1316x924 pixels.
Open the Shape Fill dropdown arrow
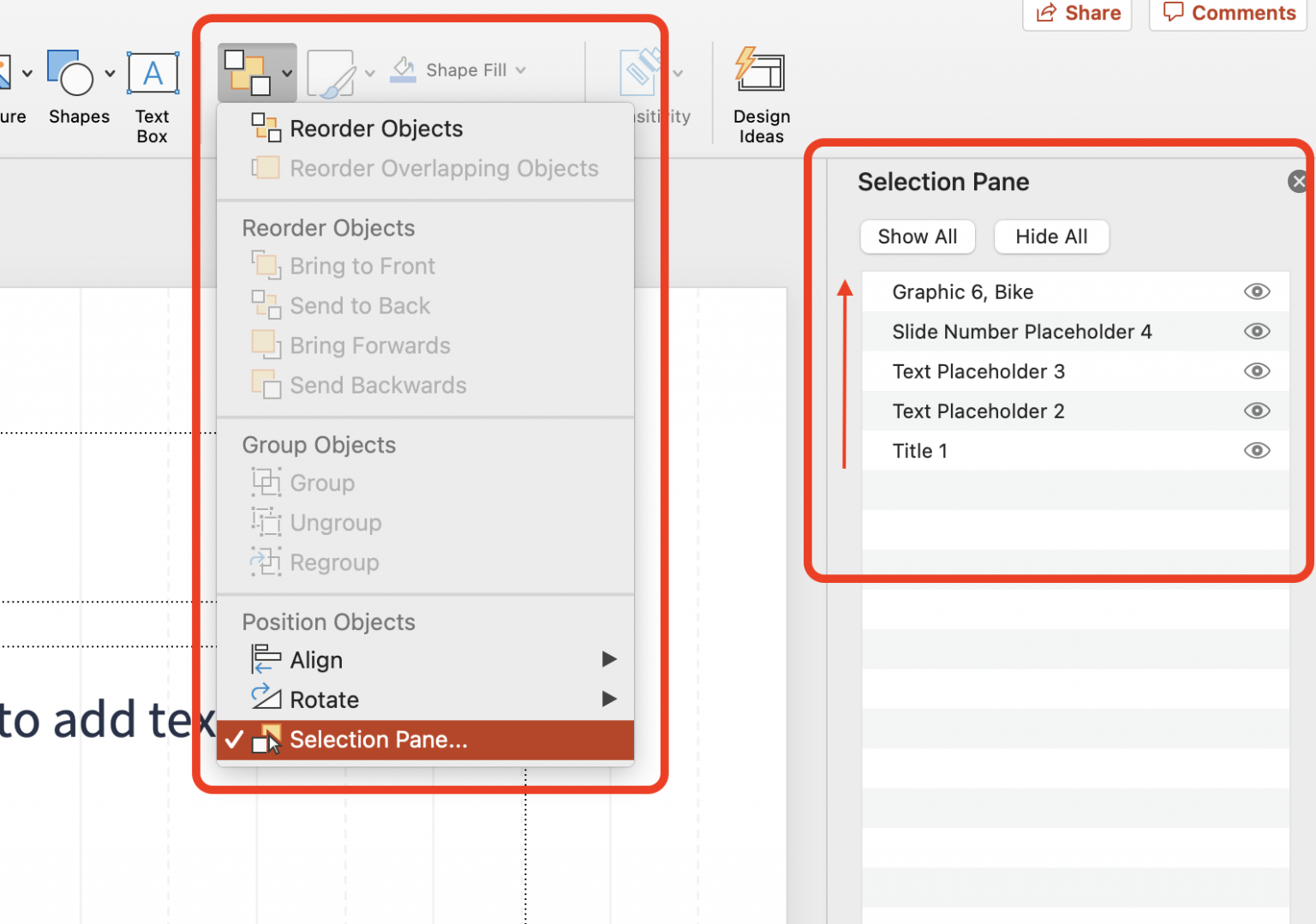[x=523, y=69]
